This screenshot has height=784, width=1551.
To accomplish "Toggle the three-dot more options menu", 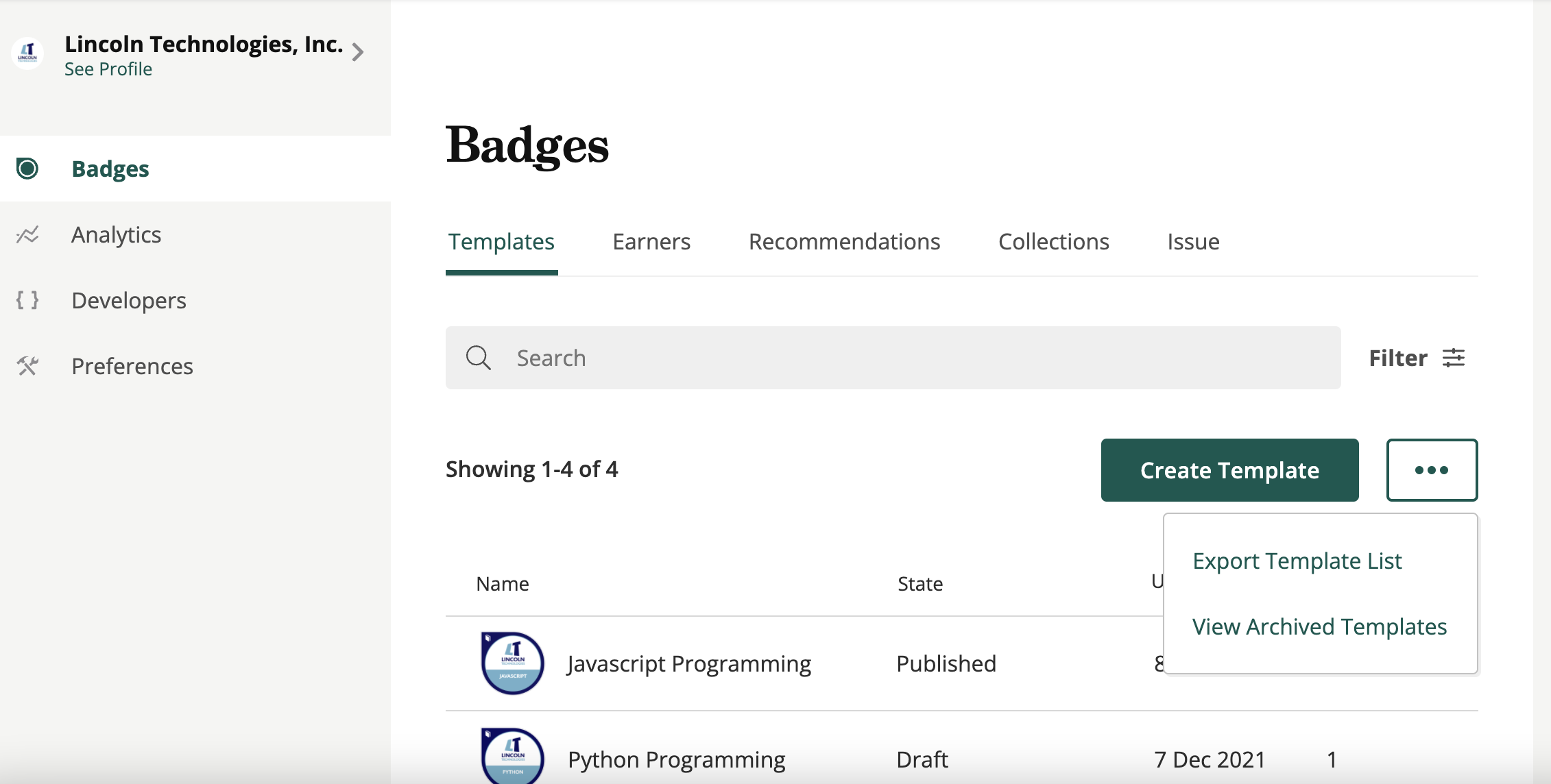I will (1431, 470).
